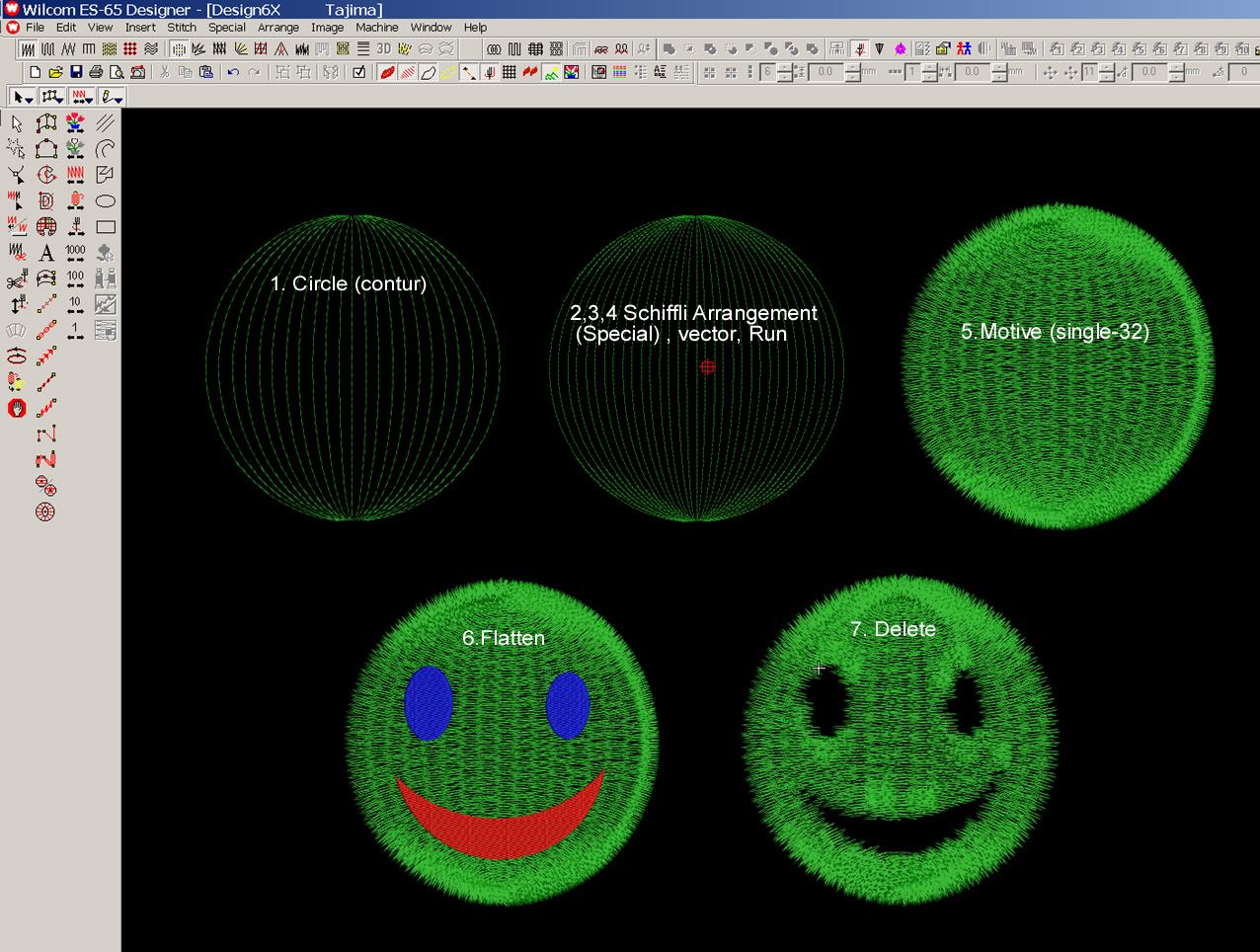Screen dimensions: 1260x952
Task: Click the Undo arrow icon
Action: [233, 72]
